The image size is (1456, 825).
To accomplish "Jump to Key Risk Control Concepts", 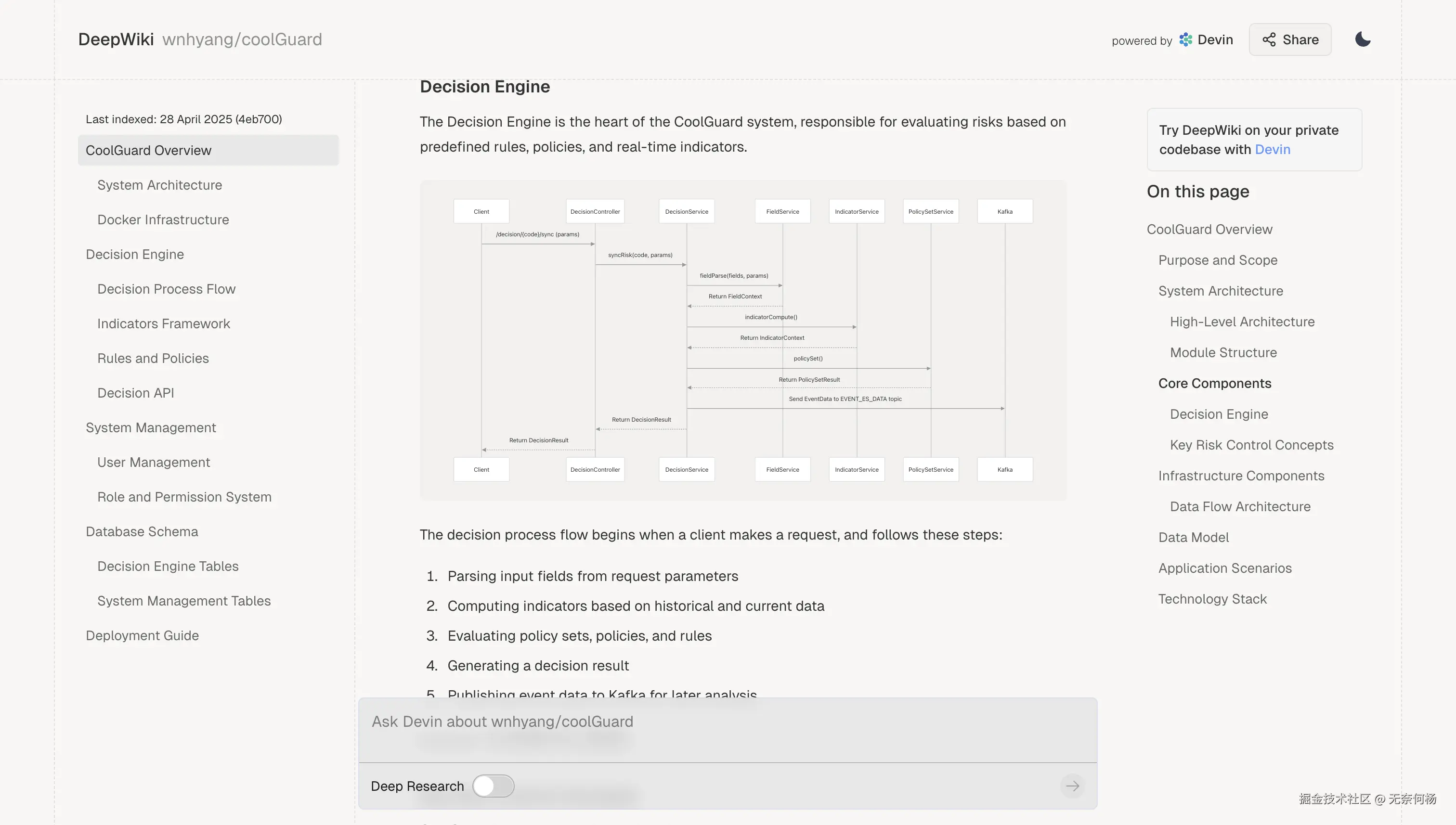I will pyautogui.click(x=1251, y=445).
